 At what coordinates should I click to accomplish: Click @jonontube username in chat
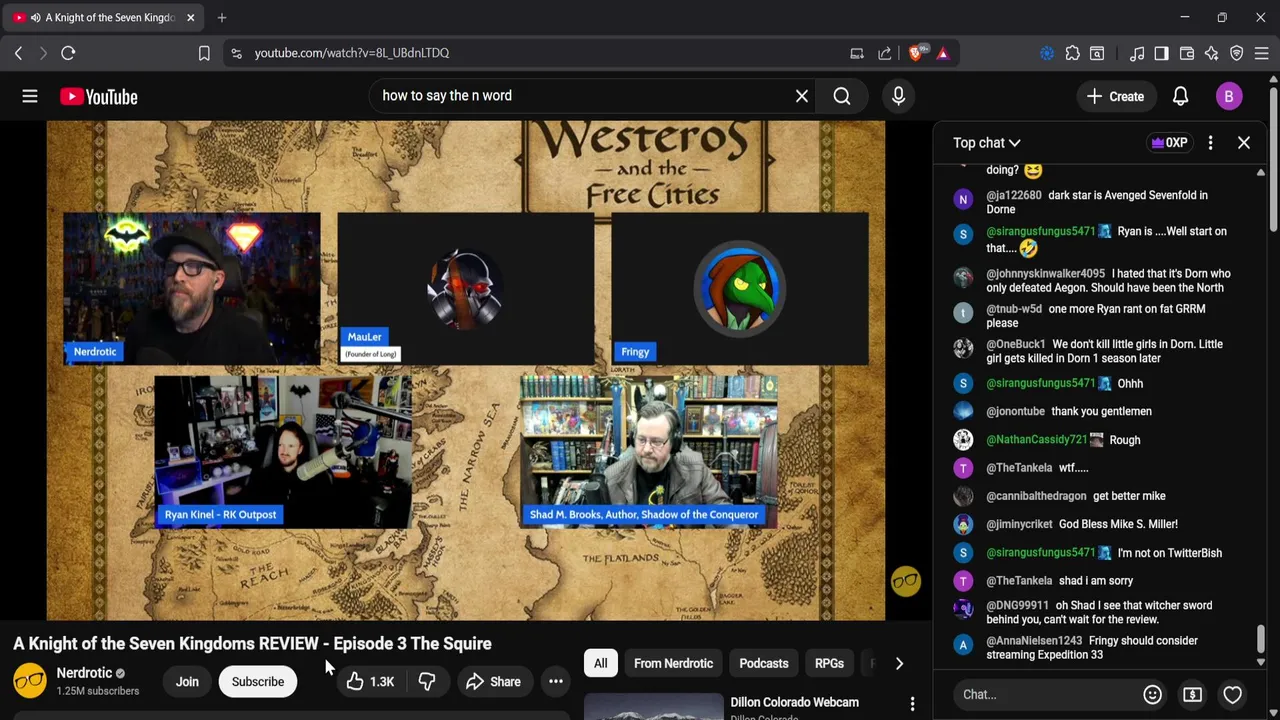[x=1015, y=411]
